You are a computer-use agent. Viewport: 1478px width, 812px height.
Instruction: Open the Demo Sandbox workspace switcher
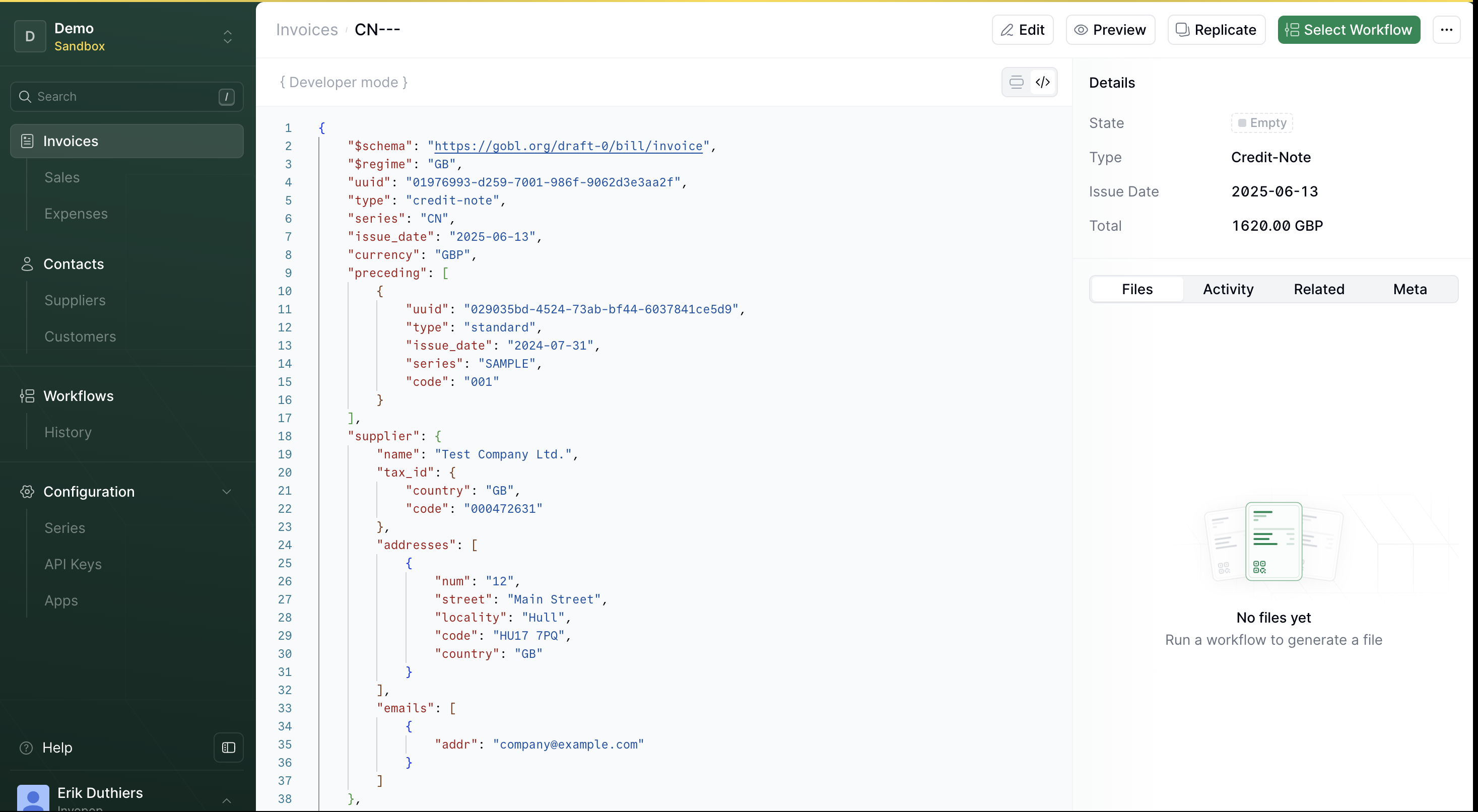click(x=227, y=37)
